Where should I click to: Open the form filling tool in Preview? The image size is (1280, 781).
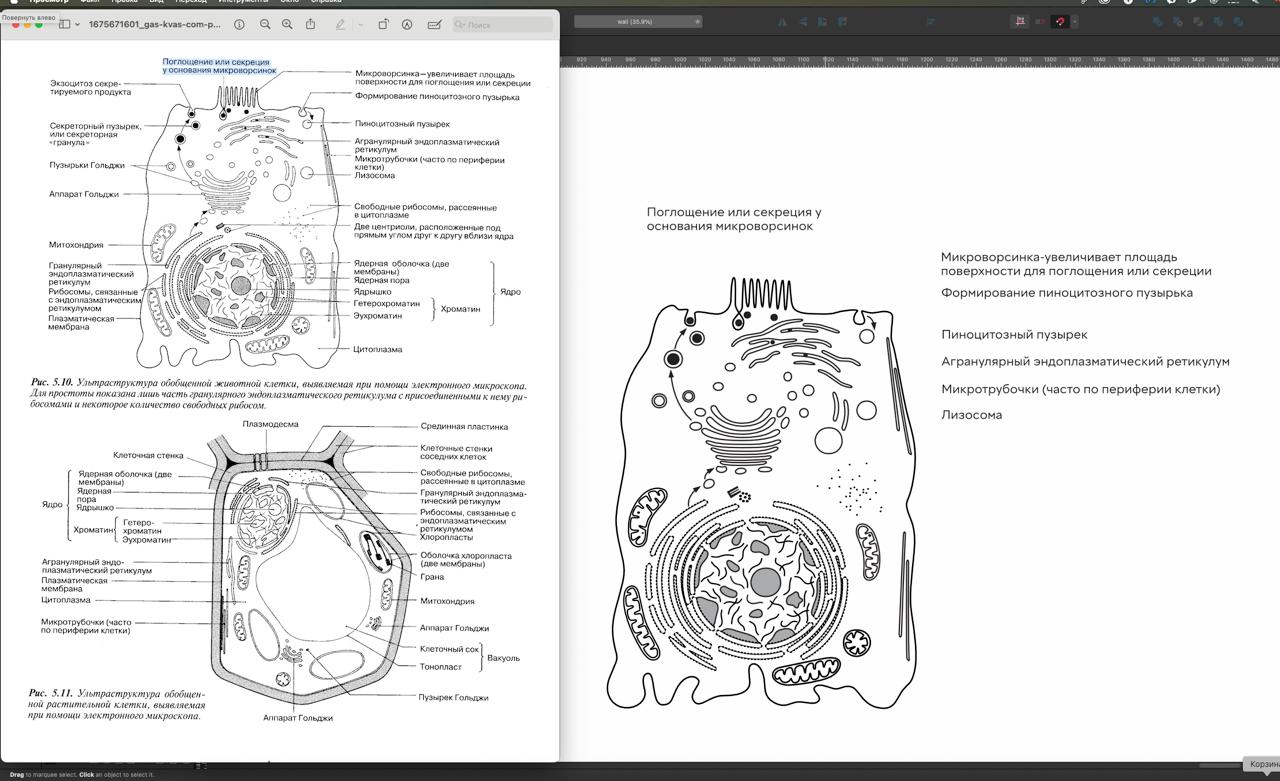[x=434, y=24]
